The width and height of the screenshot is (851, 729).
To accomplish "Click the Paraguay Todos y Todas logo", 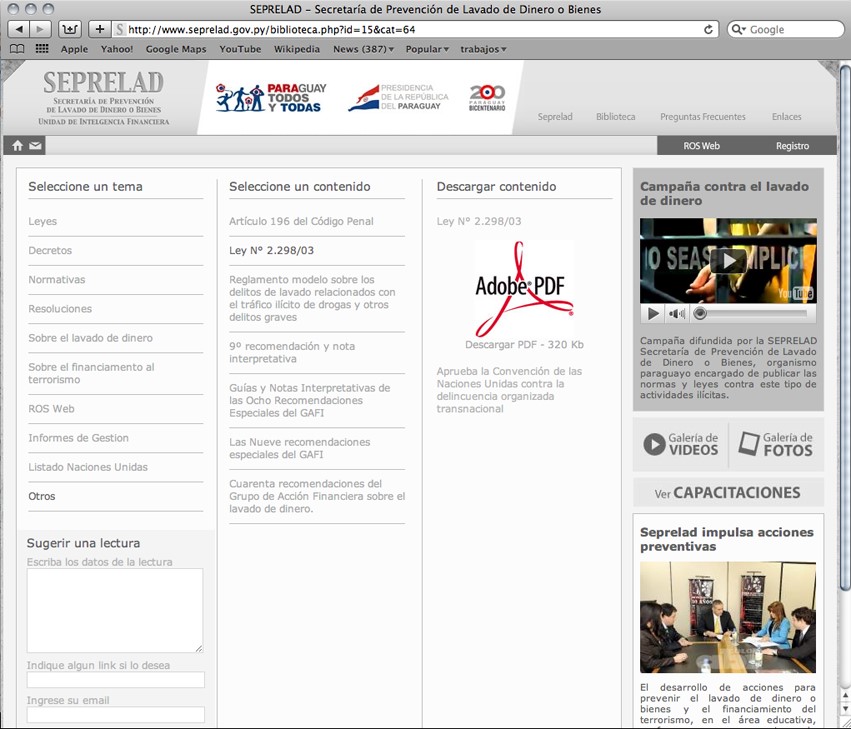I will click(x=271, y=98).
